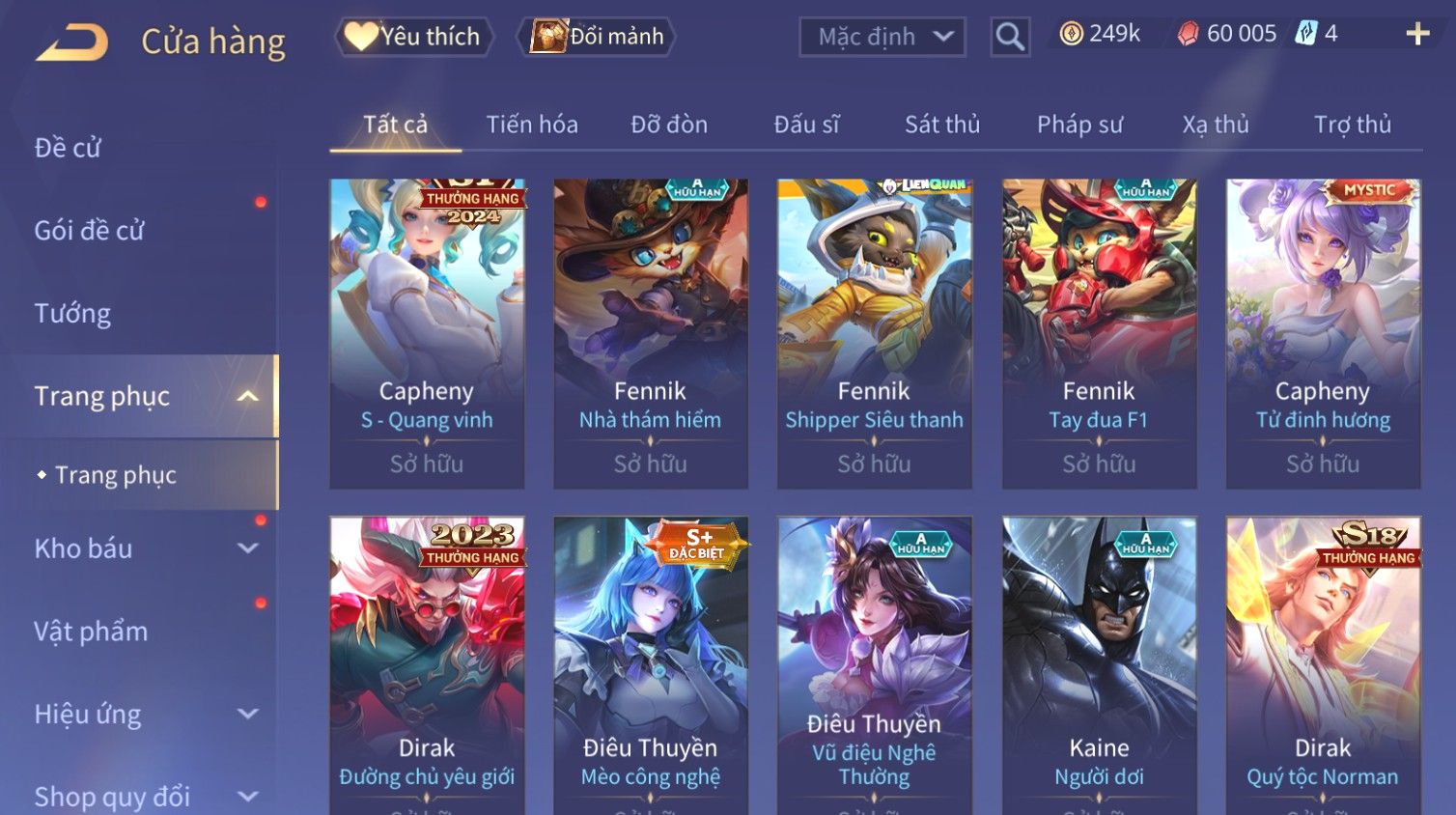Open Đổi mảnh shard exchange button
The image size is (1456, 815).
click(x=597, y=37)
